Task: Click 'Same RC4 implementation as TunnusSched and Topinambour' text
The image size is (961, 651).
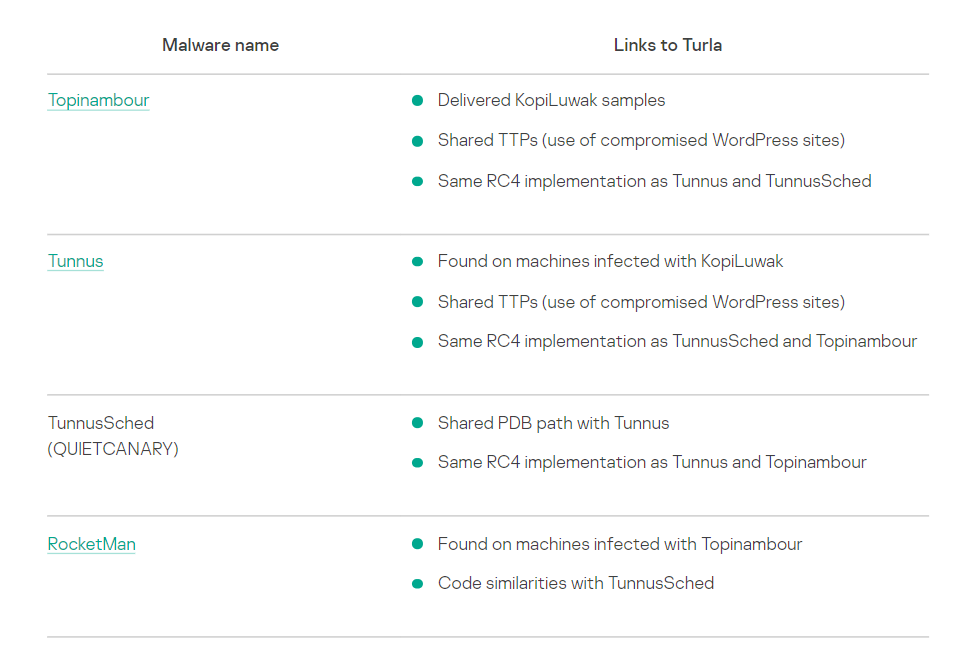Action: coord(677,341)
